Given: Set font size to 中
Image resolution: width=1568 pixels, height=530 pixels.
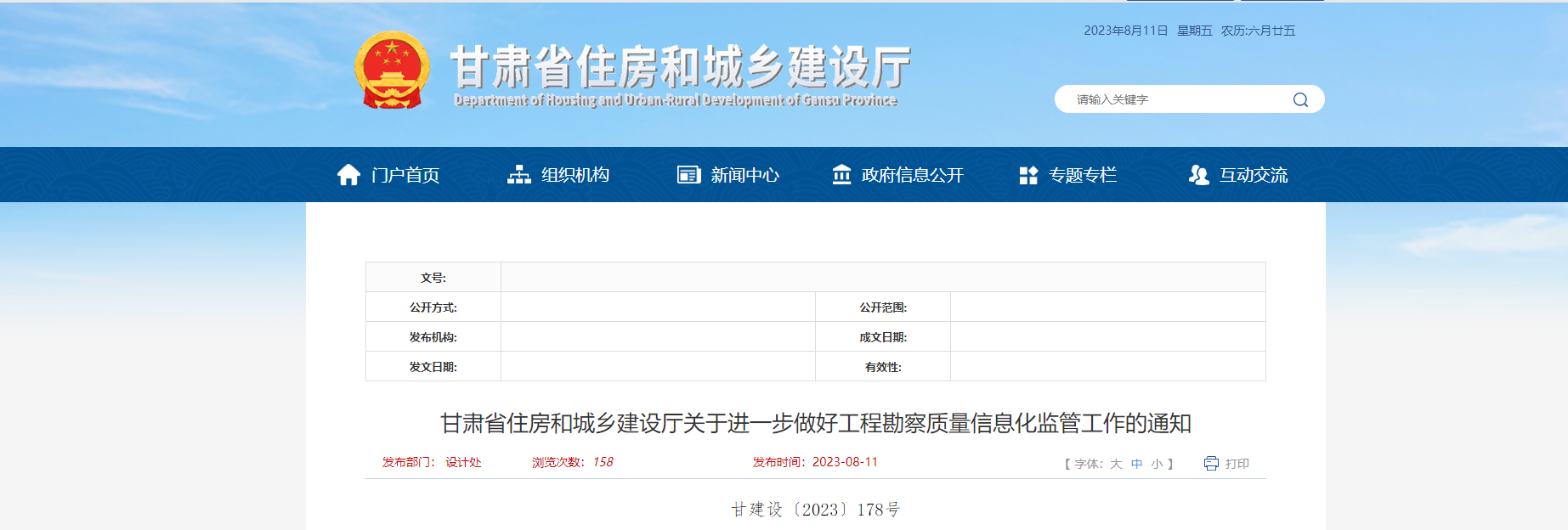Looking at the screenshot, I should click(1137, 464).
